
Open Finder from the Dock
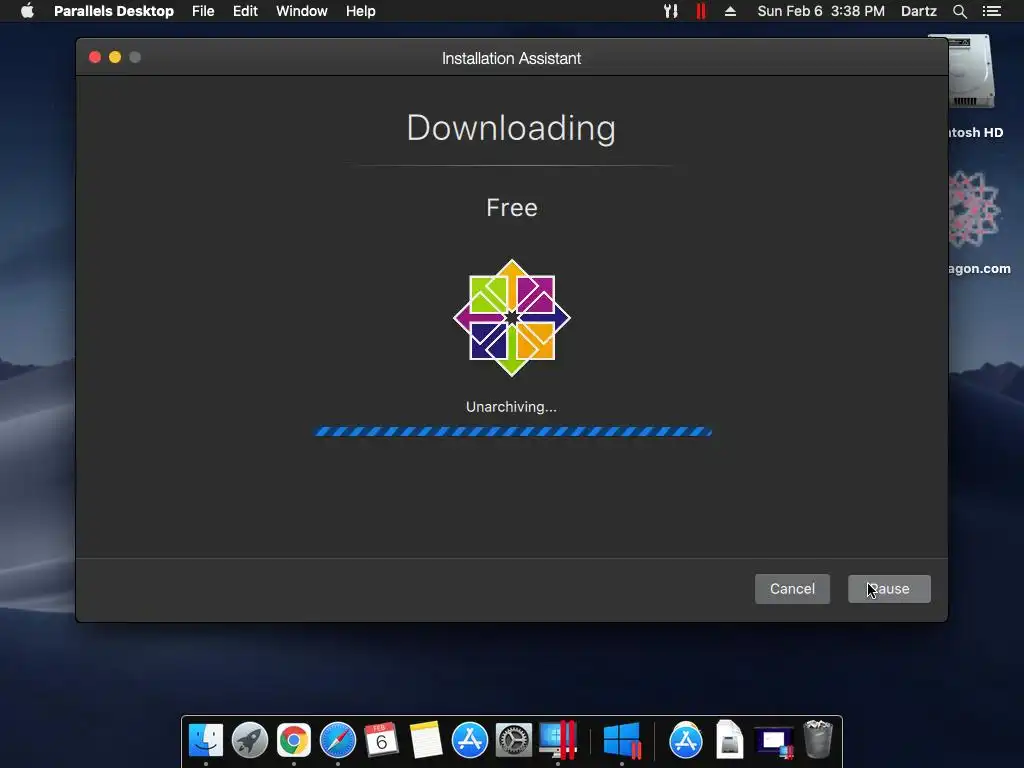point(206,740)
